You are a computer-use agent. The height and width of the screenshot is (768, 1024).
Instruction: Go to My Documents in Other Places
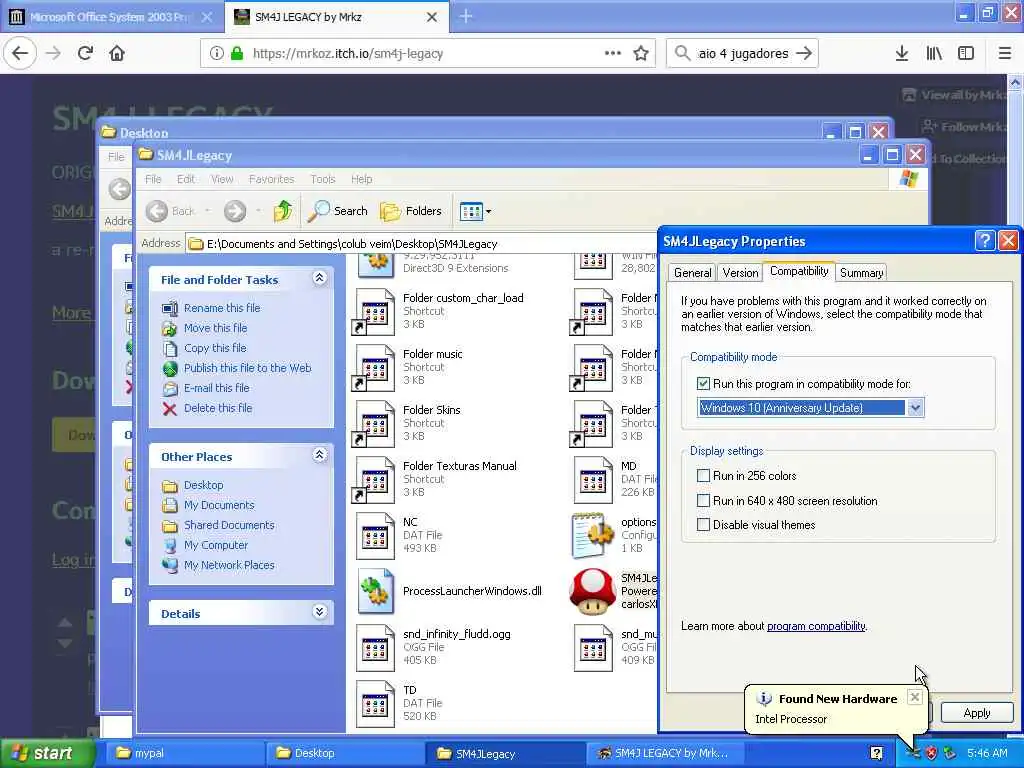219,505
